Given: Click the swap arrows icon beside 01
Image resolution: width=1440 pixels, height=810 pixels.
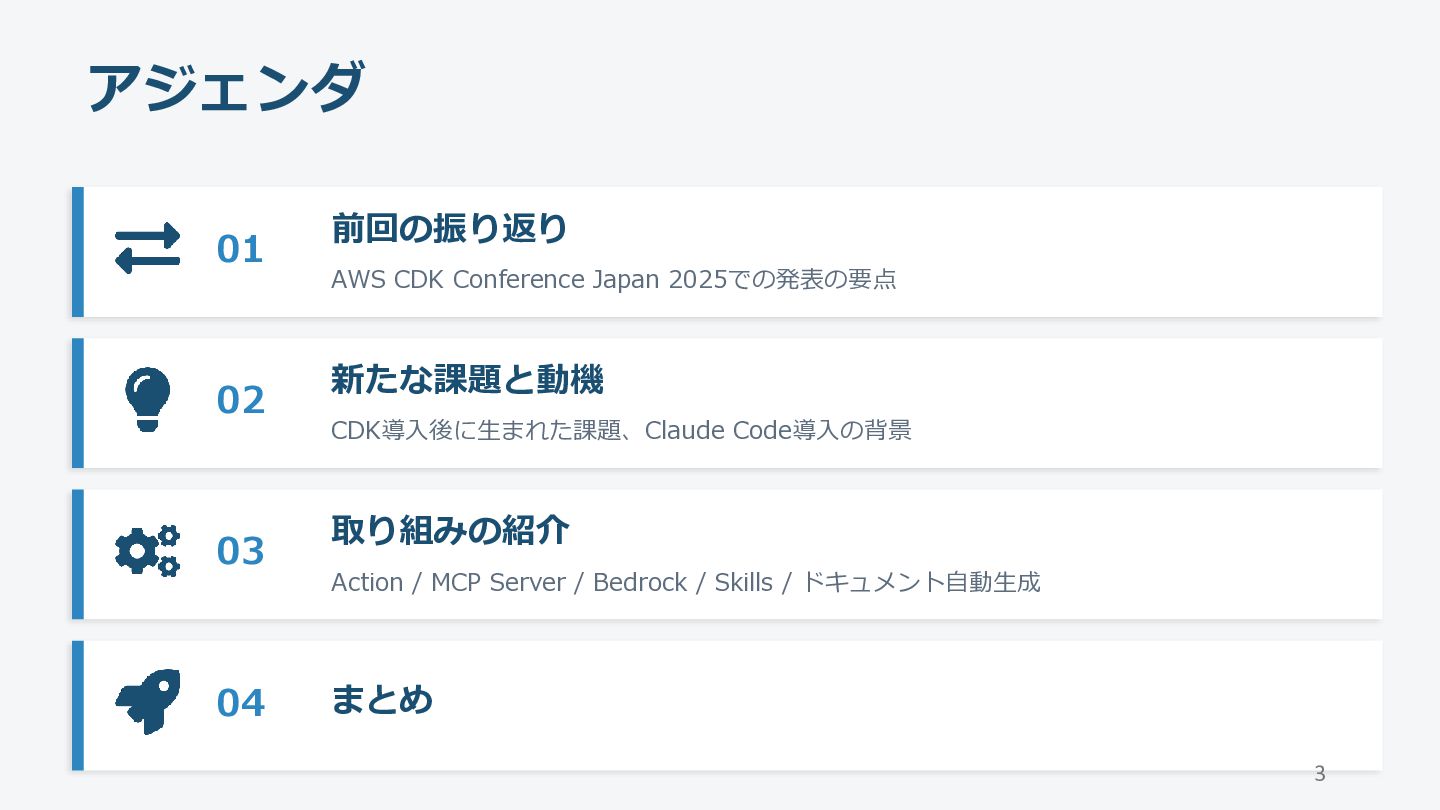Looking at the screenshot, I should point(148,248).
